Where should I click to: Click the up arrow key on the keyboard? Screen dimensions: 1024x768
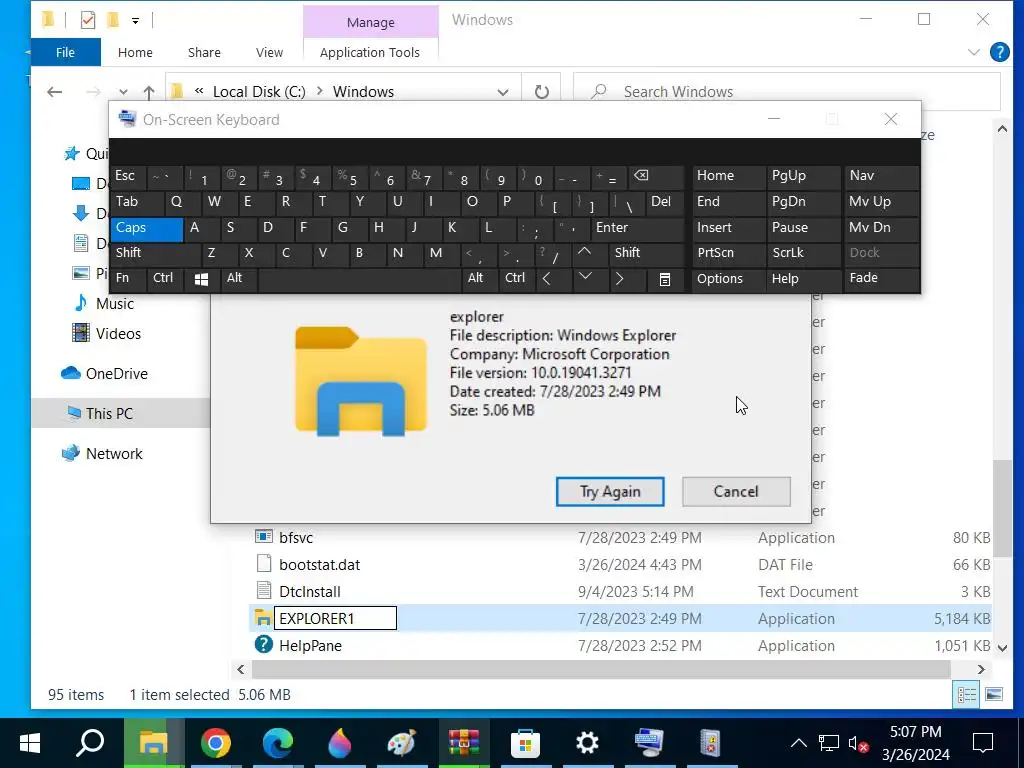589,253
